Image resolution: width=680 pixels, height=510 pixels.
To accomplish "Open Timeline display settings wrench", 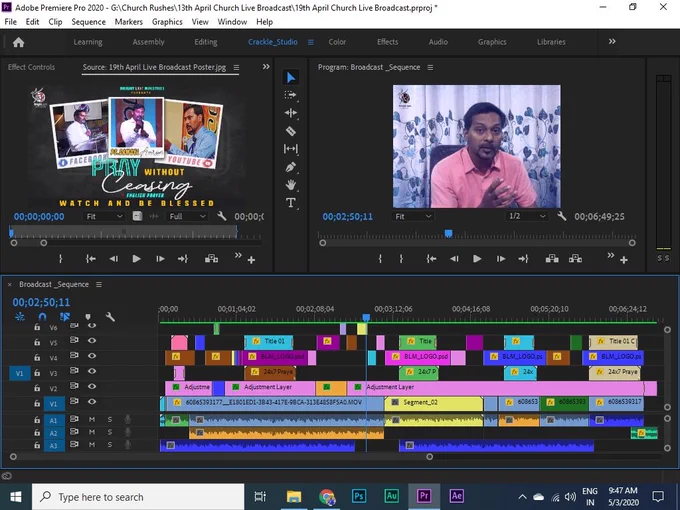I will 110,317.
